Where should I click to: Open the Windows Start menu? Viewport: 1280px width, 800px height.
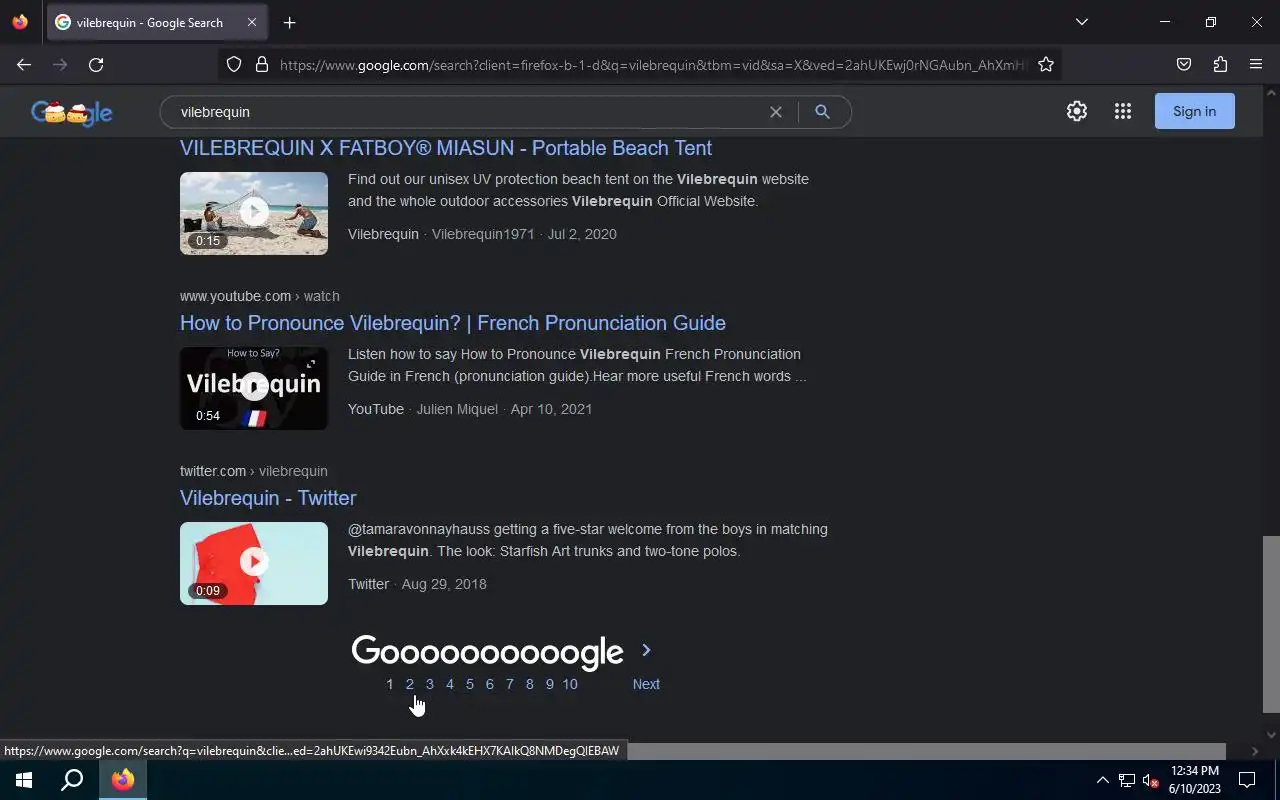click(24, 780)
